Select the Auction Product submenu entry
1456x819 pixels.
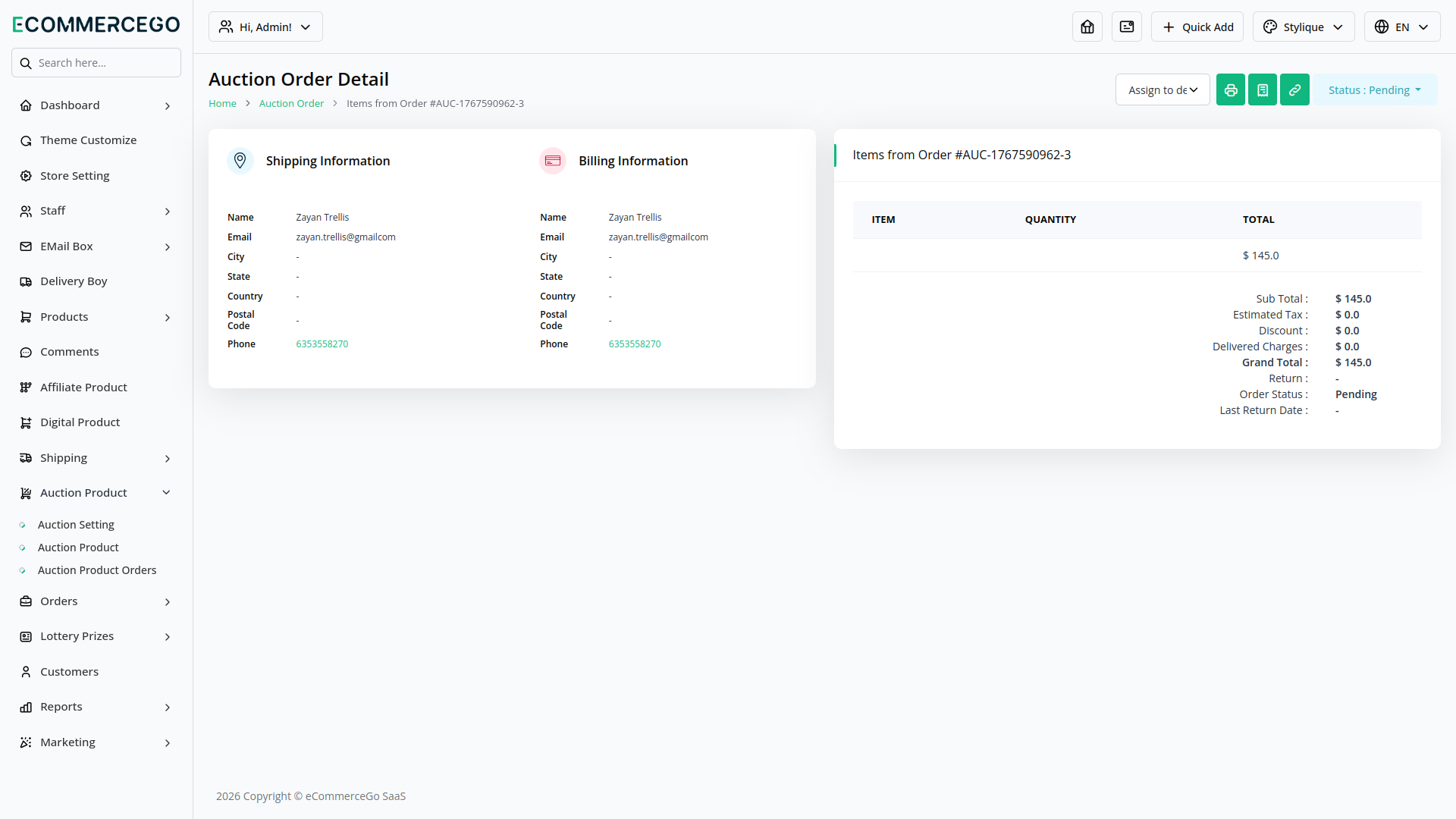pos(78,548)
